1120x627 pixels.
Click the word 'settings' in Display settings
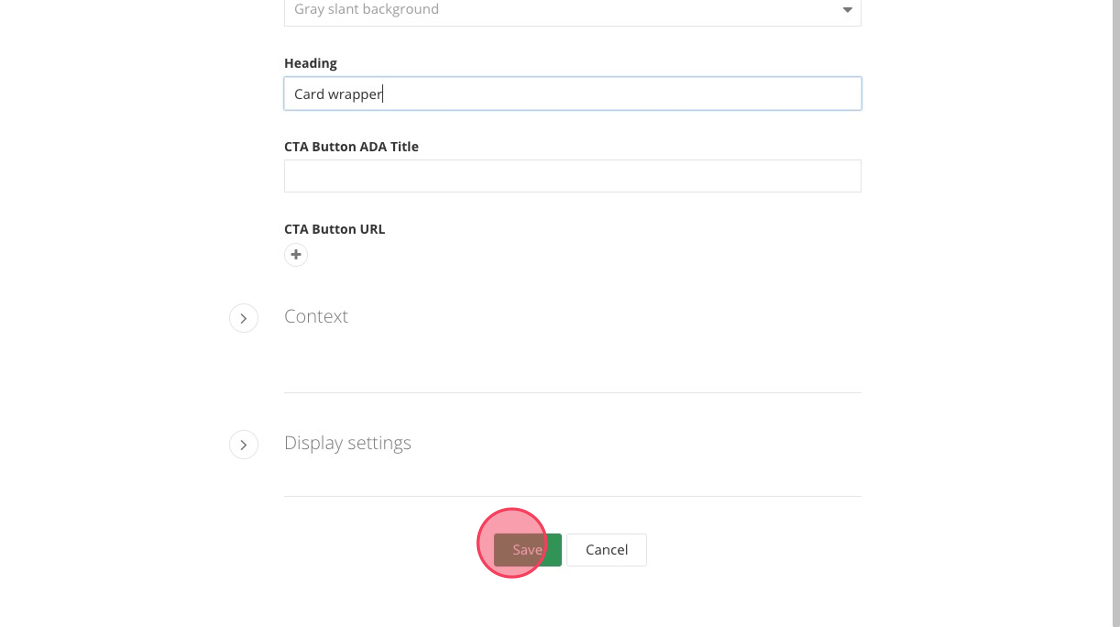tap(379, 443)
